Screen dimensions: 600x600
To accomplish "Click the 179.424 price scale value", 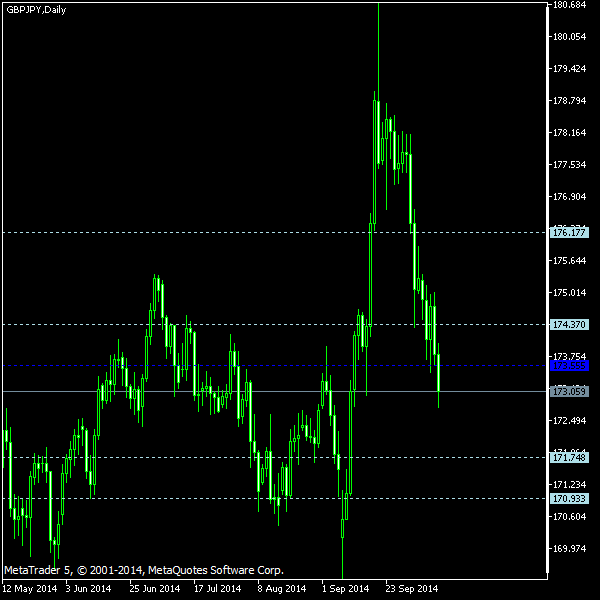I will 569,68.
